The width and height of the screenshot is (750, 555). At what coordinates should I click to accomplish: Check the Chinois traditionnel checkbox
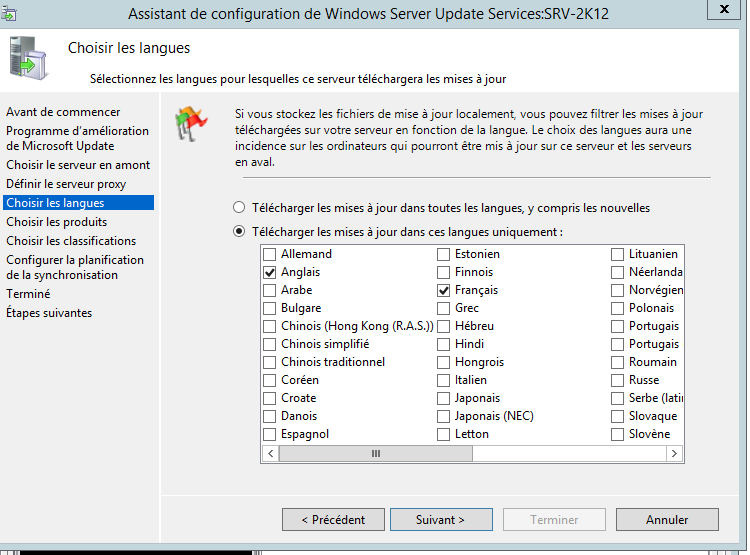pos(270,362)
